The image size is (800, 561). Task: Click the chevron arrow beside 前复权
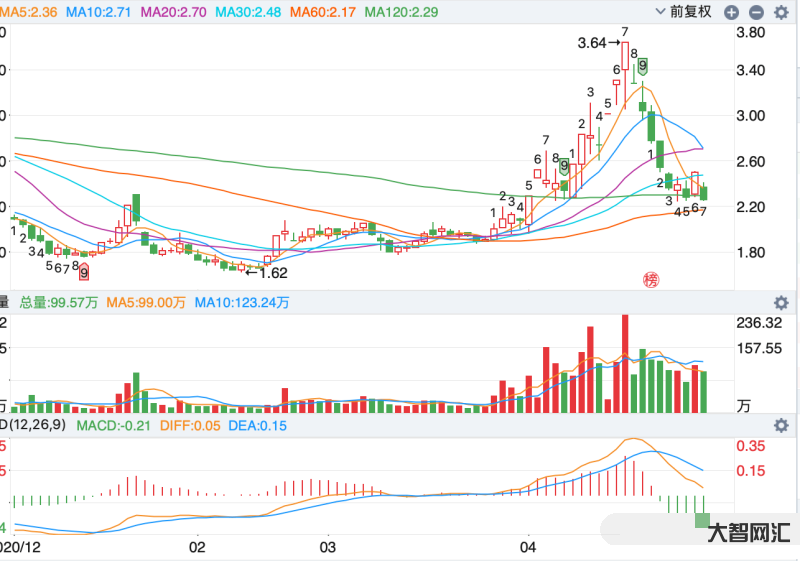tap(659, 12)
